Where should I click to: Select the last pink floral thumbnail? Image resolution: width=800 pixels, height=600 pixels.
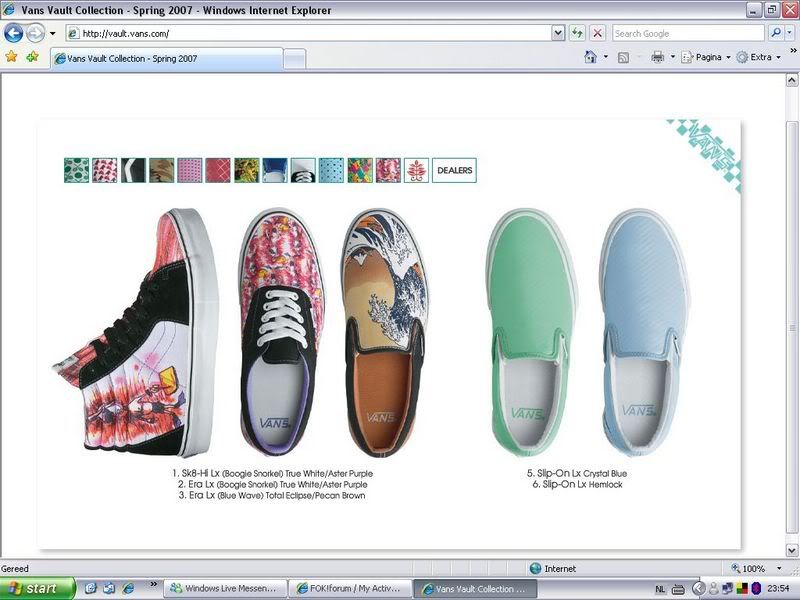pyautogui.click(x=388, y=170)
